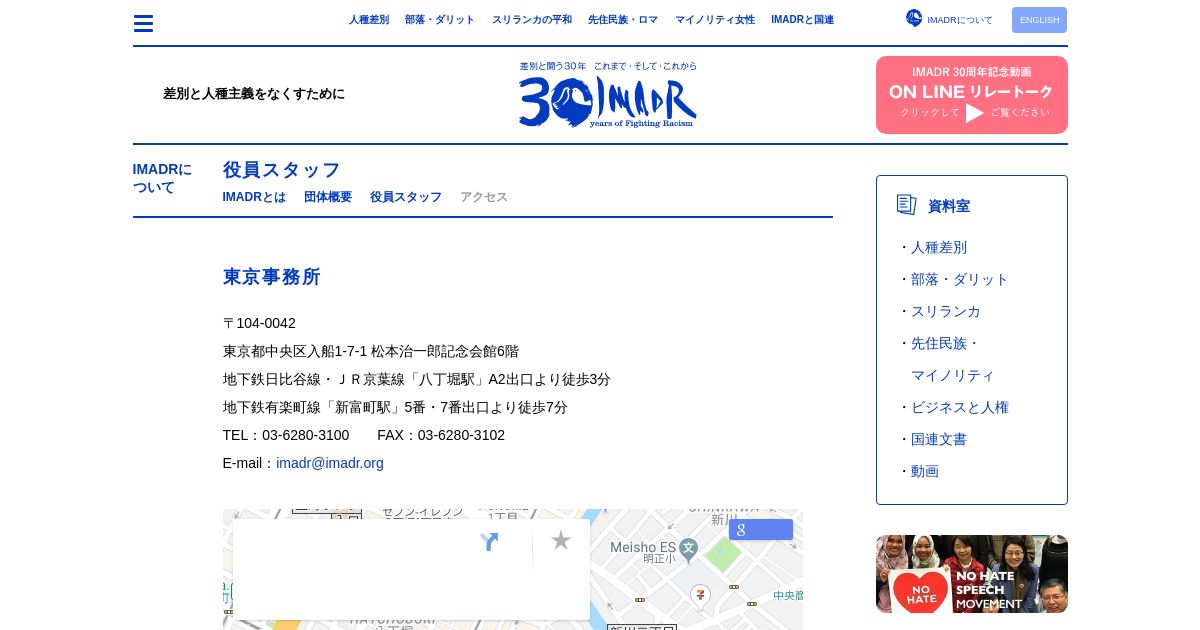Click the 資料室 document icon
The image size is (1200, 630).
tap(907, 205)
